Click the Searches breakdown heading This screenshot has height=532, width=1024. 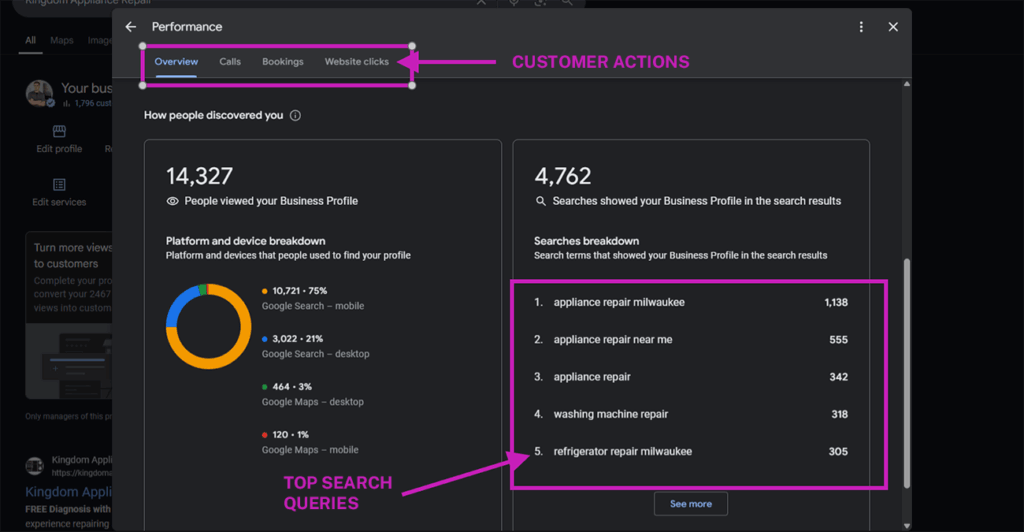coord(586,241)
